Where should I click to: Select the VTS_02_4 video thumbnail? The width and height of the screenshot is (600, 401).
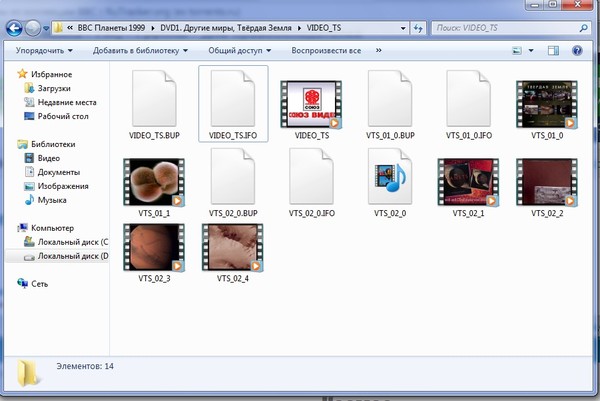(233, 248)
